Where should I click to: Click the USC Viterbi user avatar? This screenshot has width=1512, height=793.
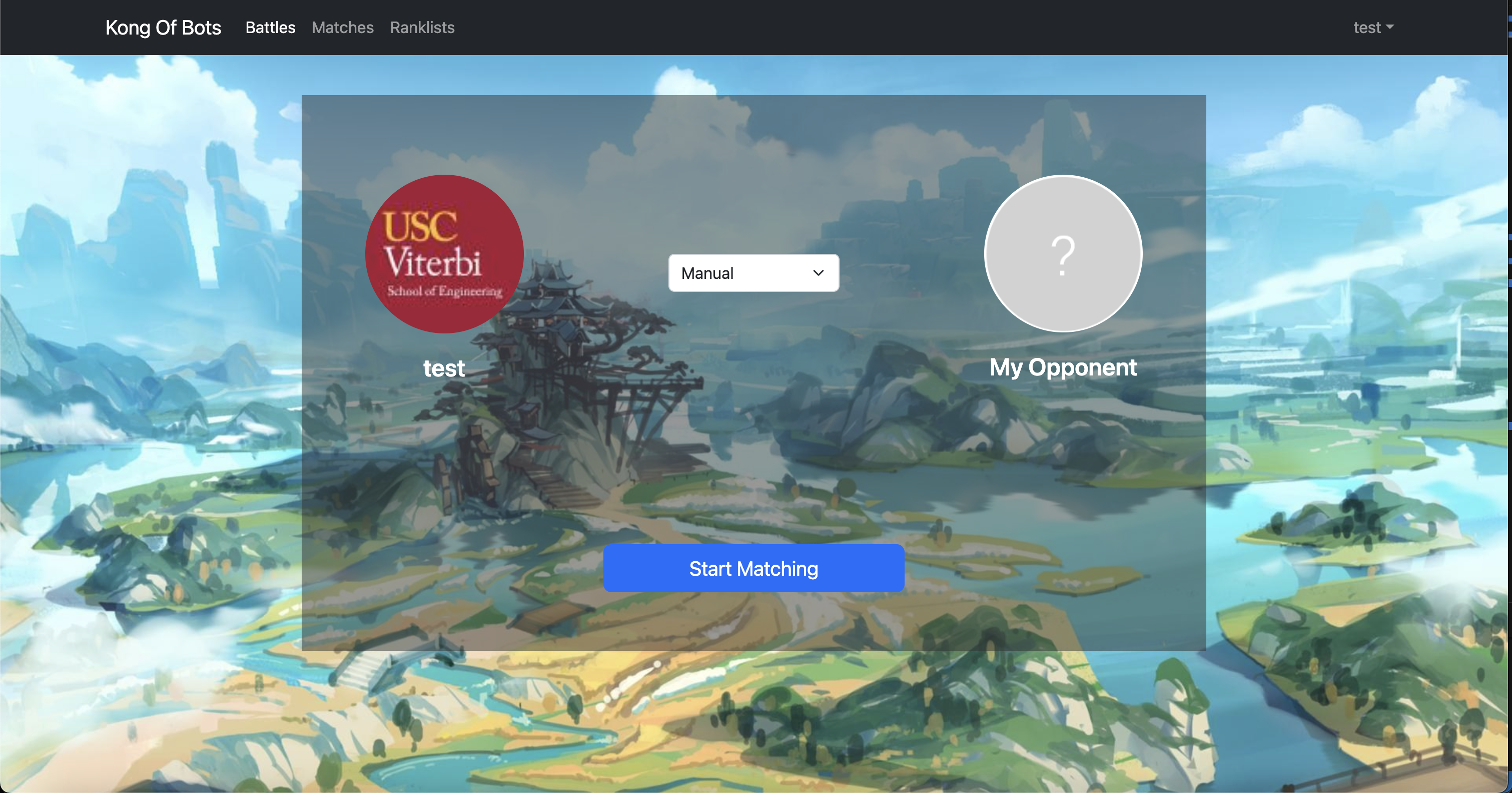(444, 254)
